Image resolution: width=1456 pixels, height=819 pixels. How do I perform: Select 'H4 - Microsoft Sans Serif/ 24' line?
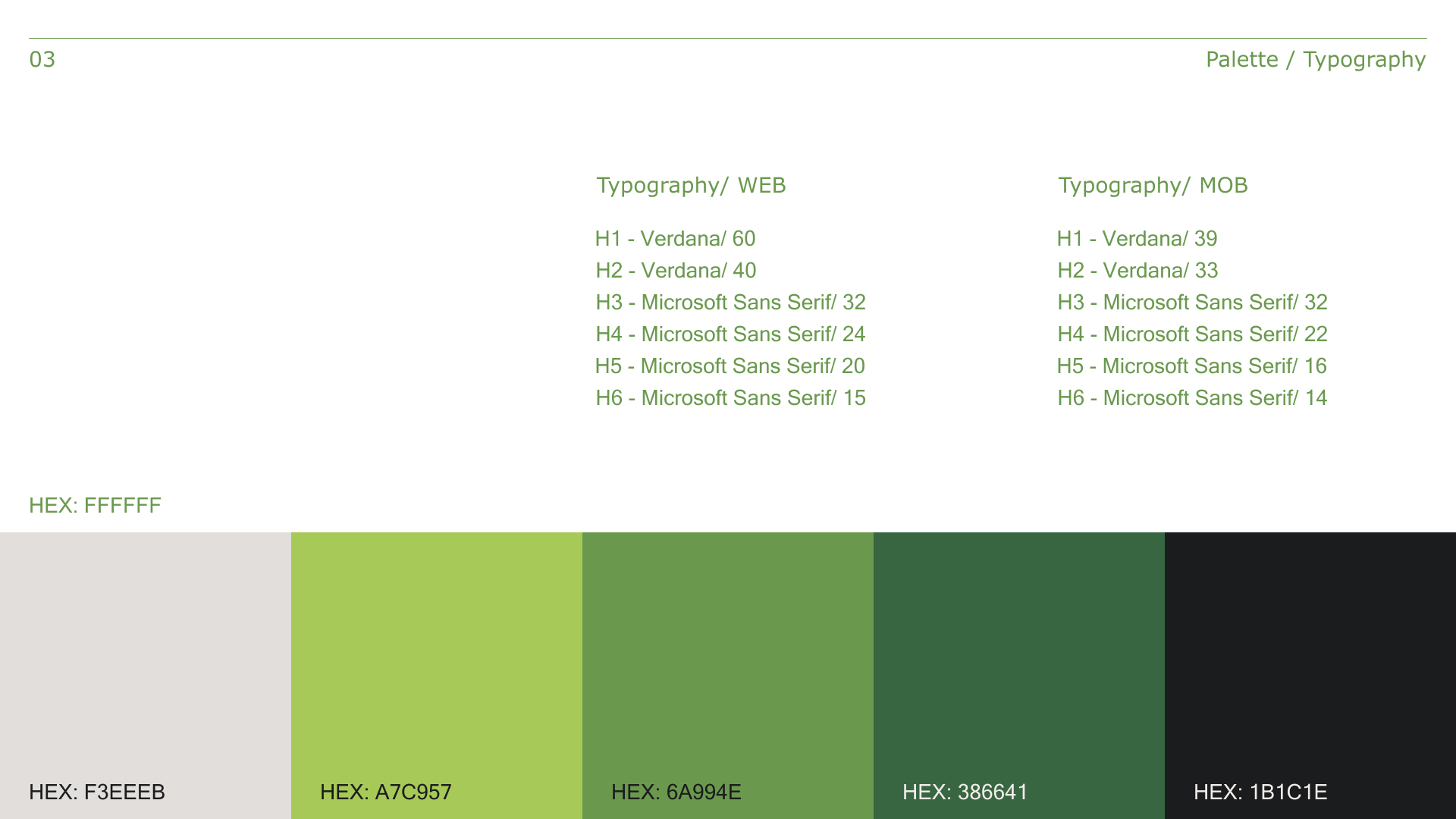click(730, 334)
